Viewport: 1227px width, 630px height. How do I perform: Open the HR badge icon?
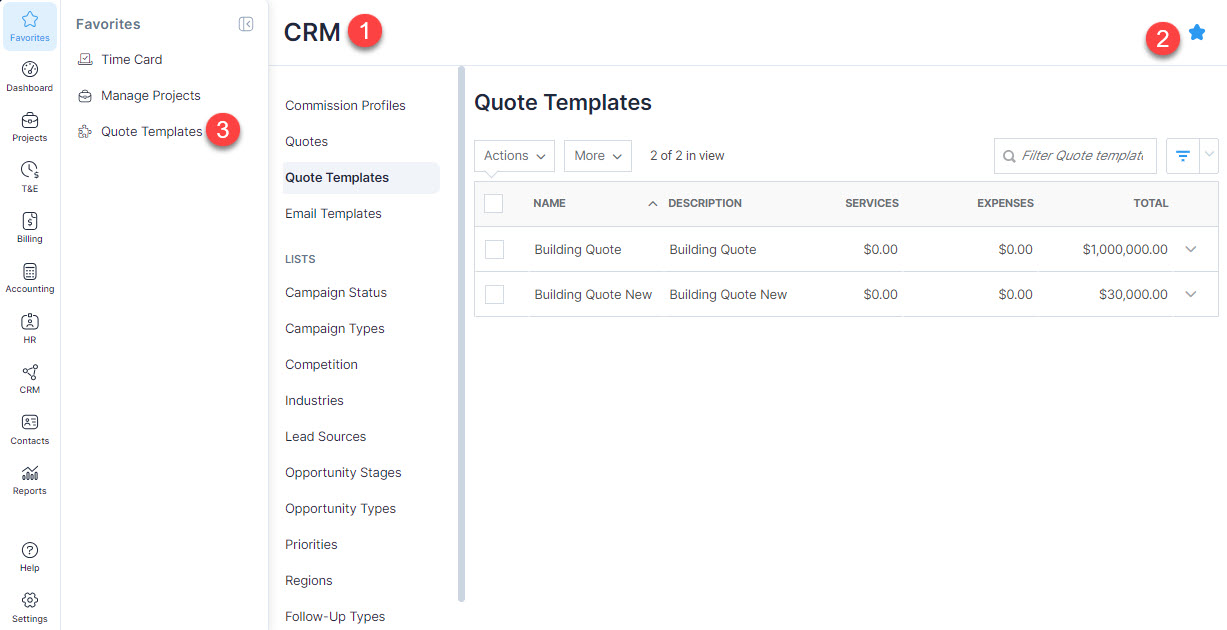click(30, 322)
